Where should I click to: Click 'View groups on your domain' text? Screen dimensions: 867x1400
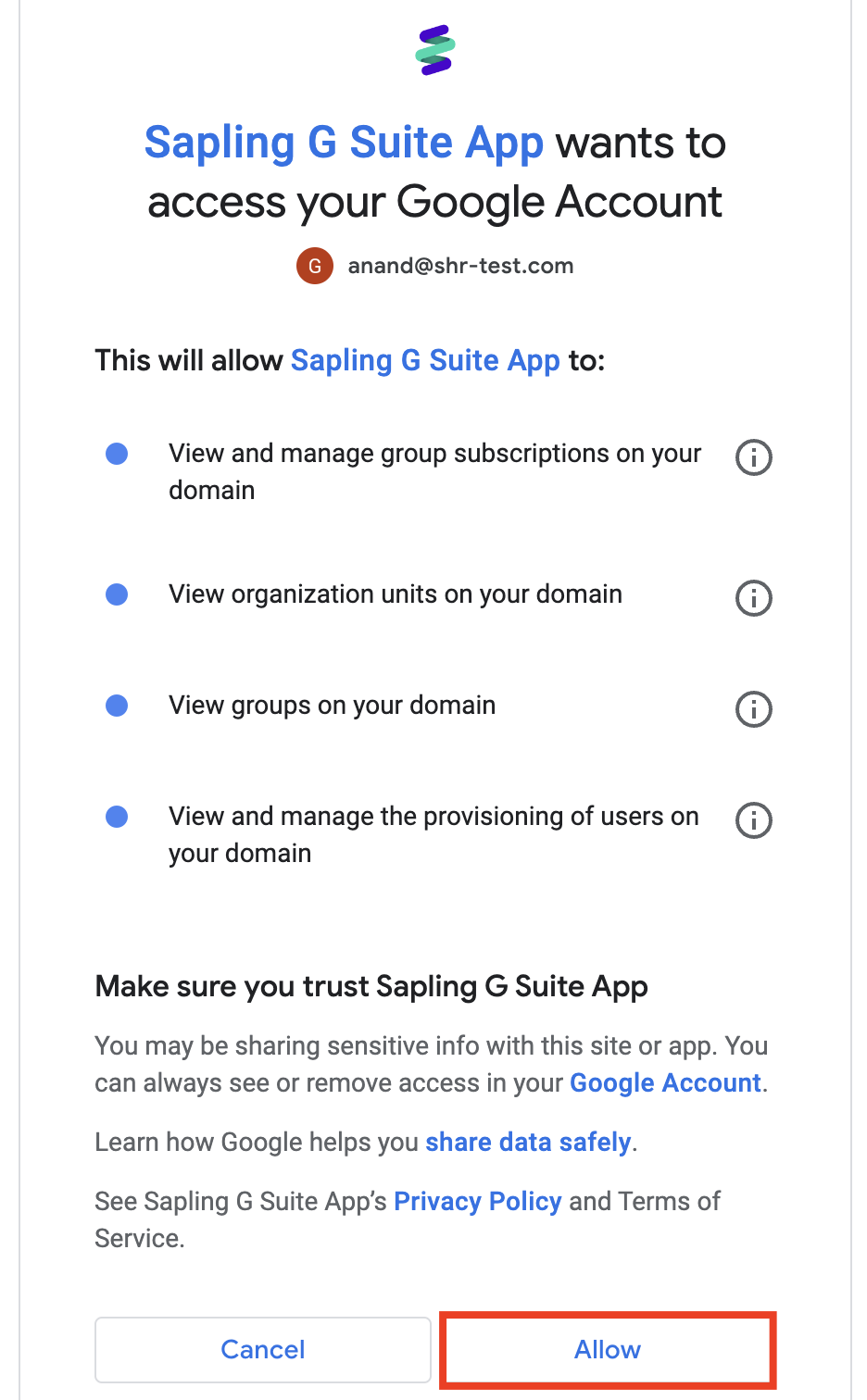click(x=332, y=706)
